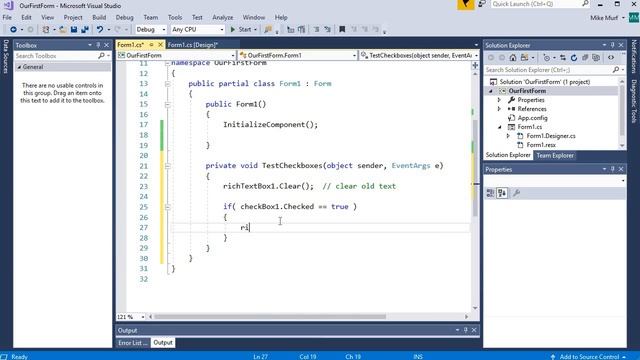Click the editor horizontal scrollbar thumb
Viewport: 640px width, 360px height.
click(270, 317)
